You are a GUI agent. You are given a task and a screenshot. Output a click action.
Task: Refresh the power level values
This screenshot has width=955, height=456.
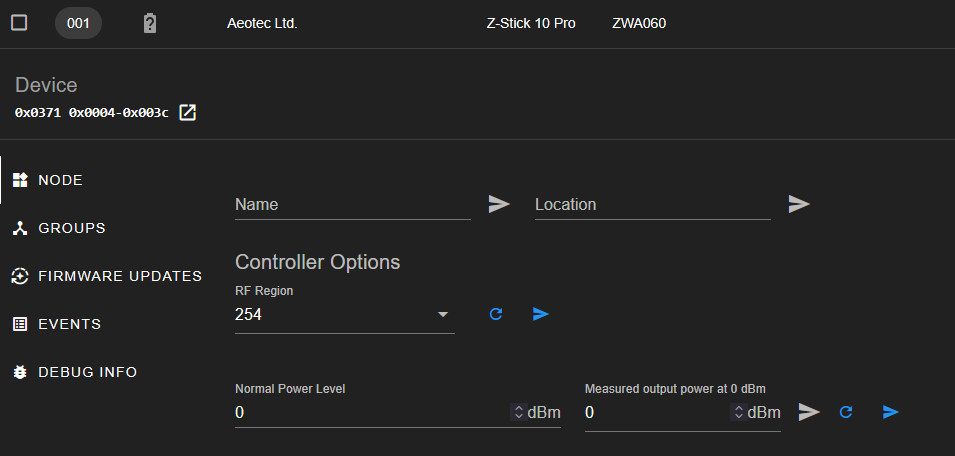pyautogui.click(x=845, y=412)
